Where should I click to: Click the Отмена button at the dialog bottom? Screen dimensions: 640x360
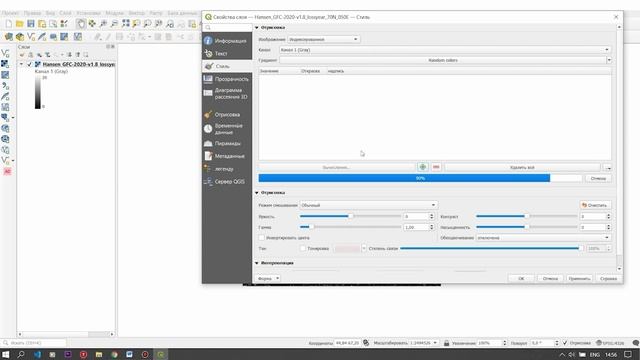[x=550, y=278]
